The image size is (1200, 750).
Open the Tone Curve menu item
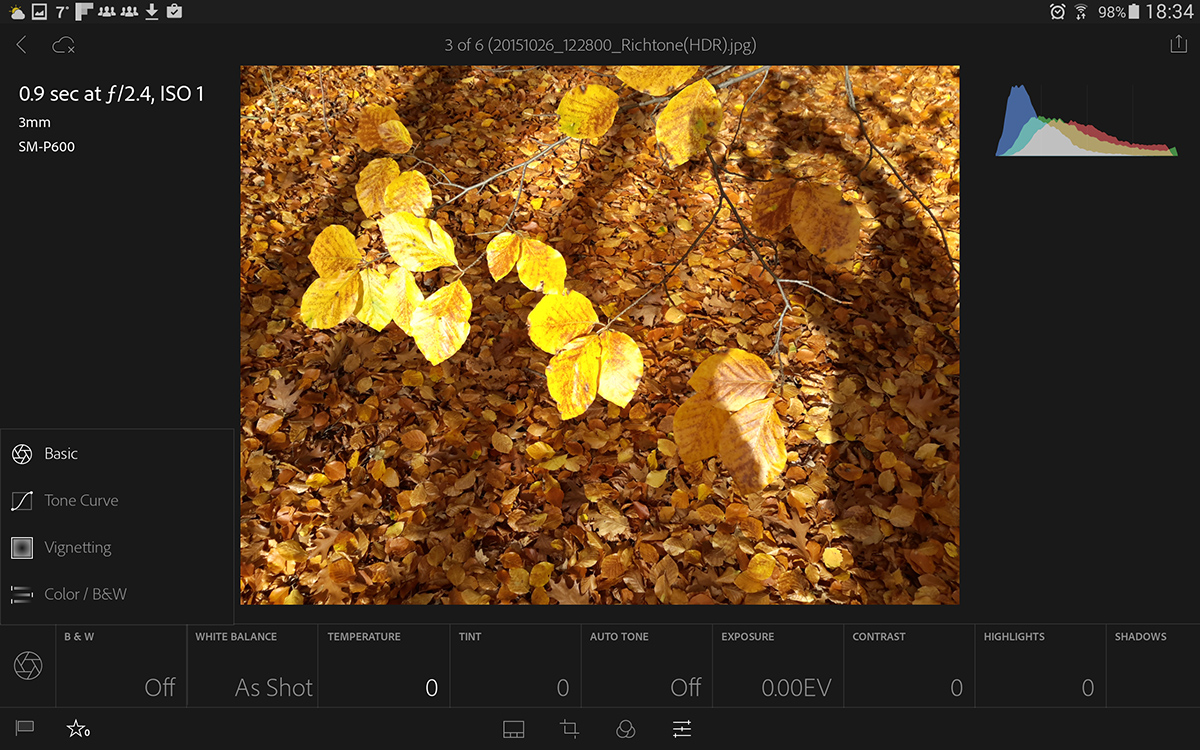click(117, 501)
